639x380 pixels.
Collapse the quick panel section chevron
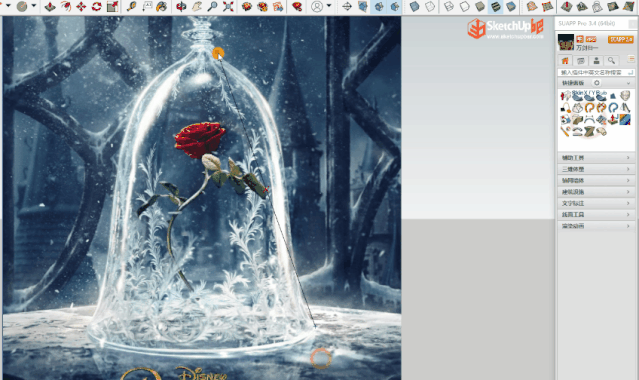pyautogui.click(x=628, y=83)
